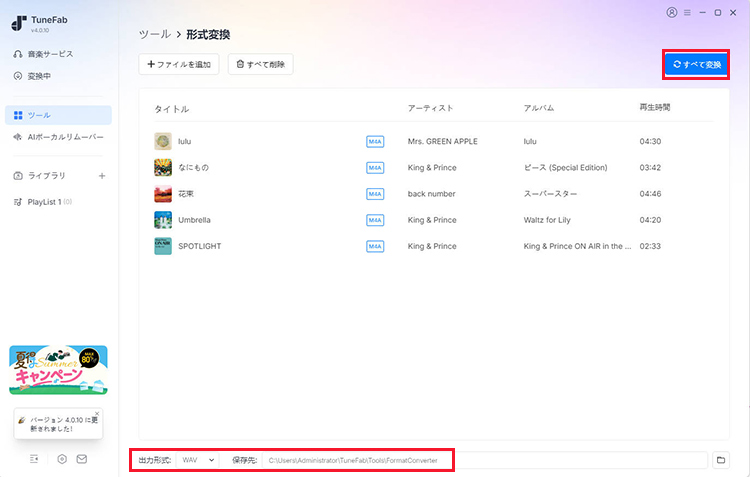This screenshot has height=477, width=750.
Task: Select the song title 'Umbrella'
Action: coord(194,220)
